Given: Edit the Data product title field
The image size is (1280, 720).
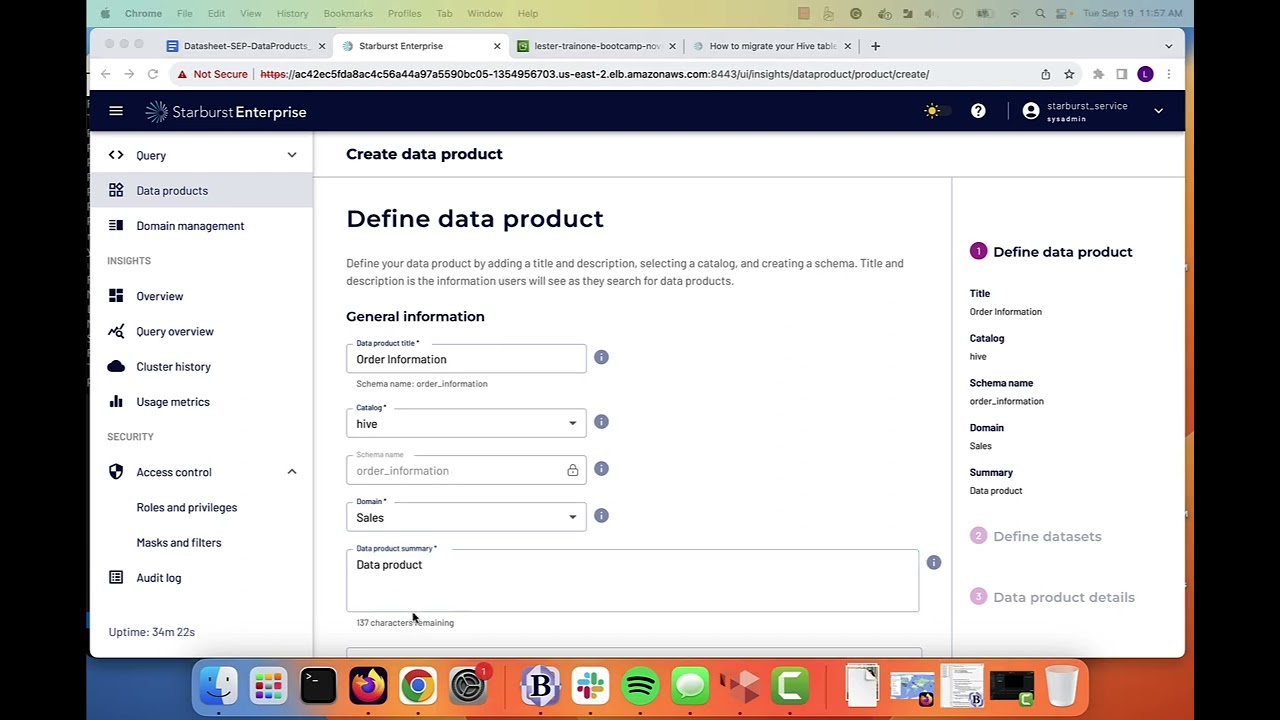Looking at the screenshot, I should (x=466, y=359).
